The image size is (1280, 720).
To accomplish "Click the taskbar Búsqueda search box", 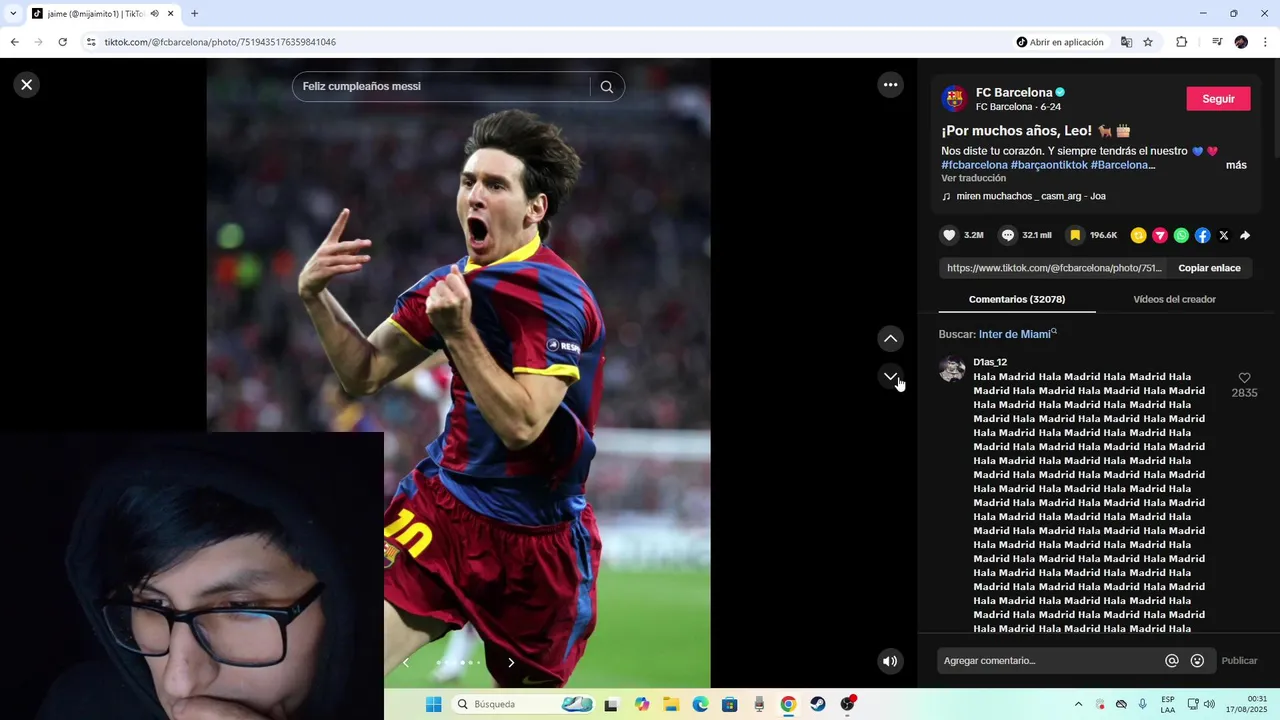I will coord(524,704).
